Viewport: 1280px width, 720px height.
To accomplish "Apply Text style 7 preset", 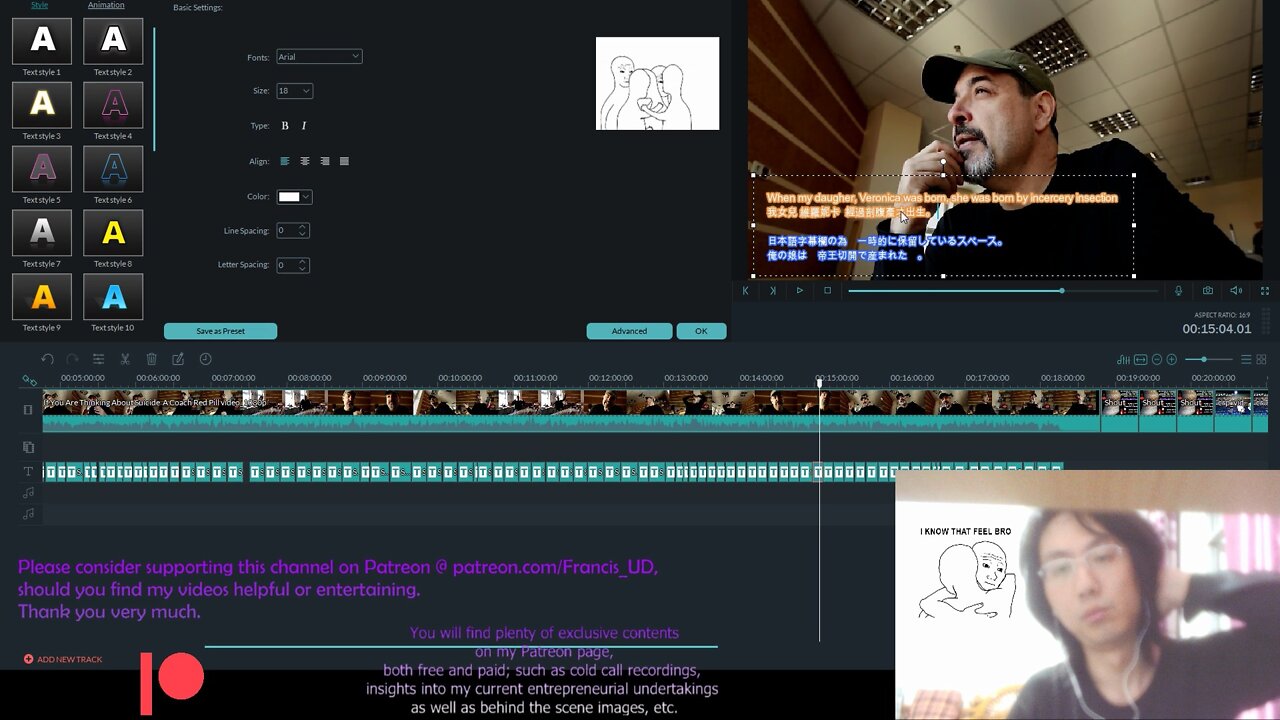I will 42,233.
